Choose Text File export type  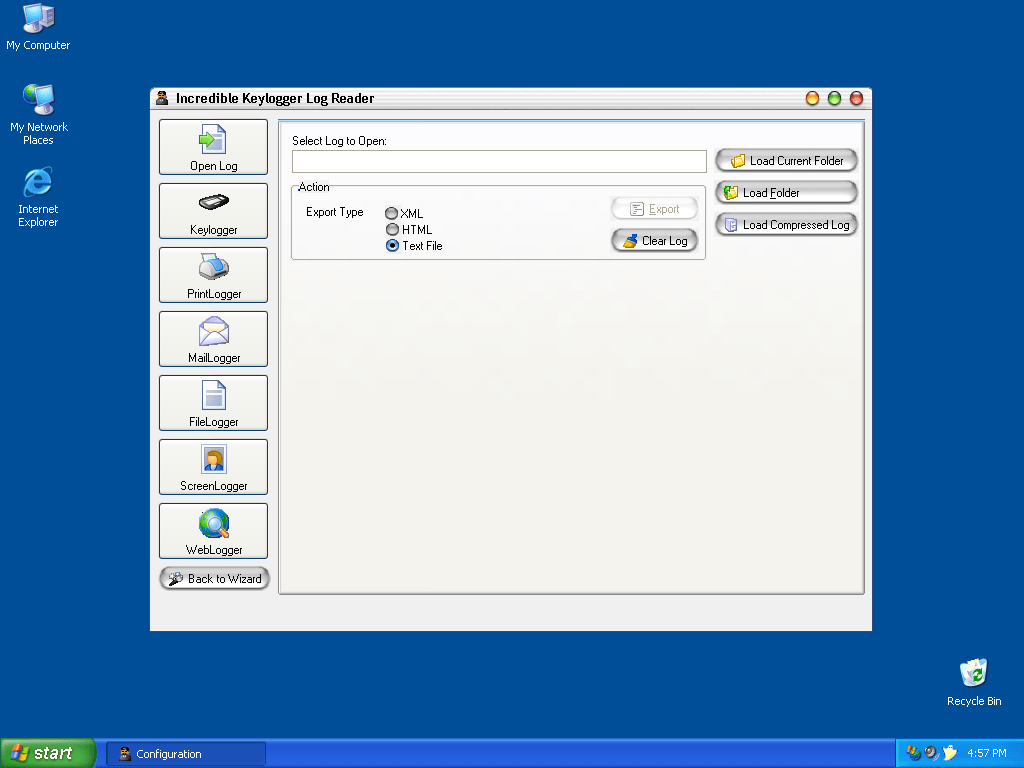pyautogui.click(x=392, y=245)
